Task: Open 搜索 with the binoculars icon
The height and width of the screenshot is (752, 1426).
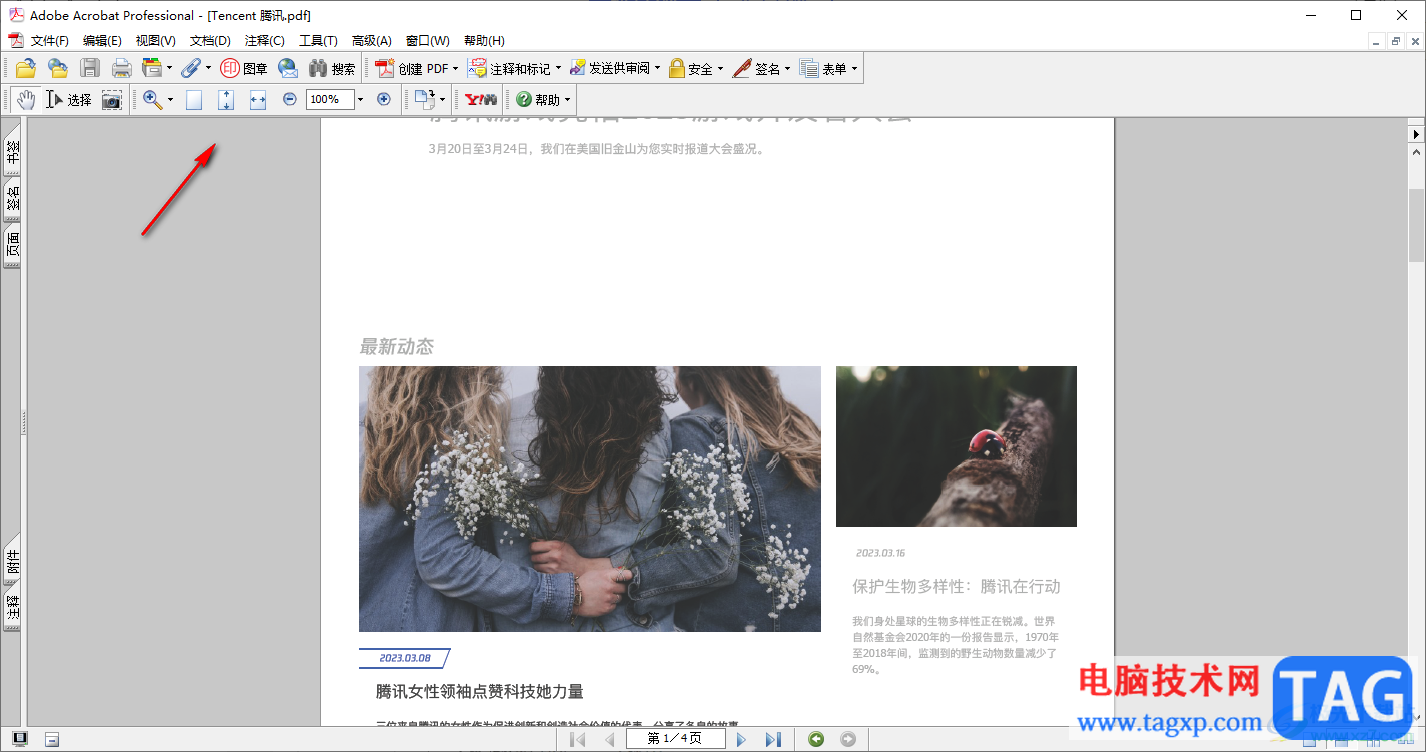Action: 332,68
